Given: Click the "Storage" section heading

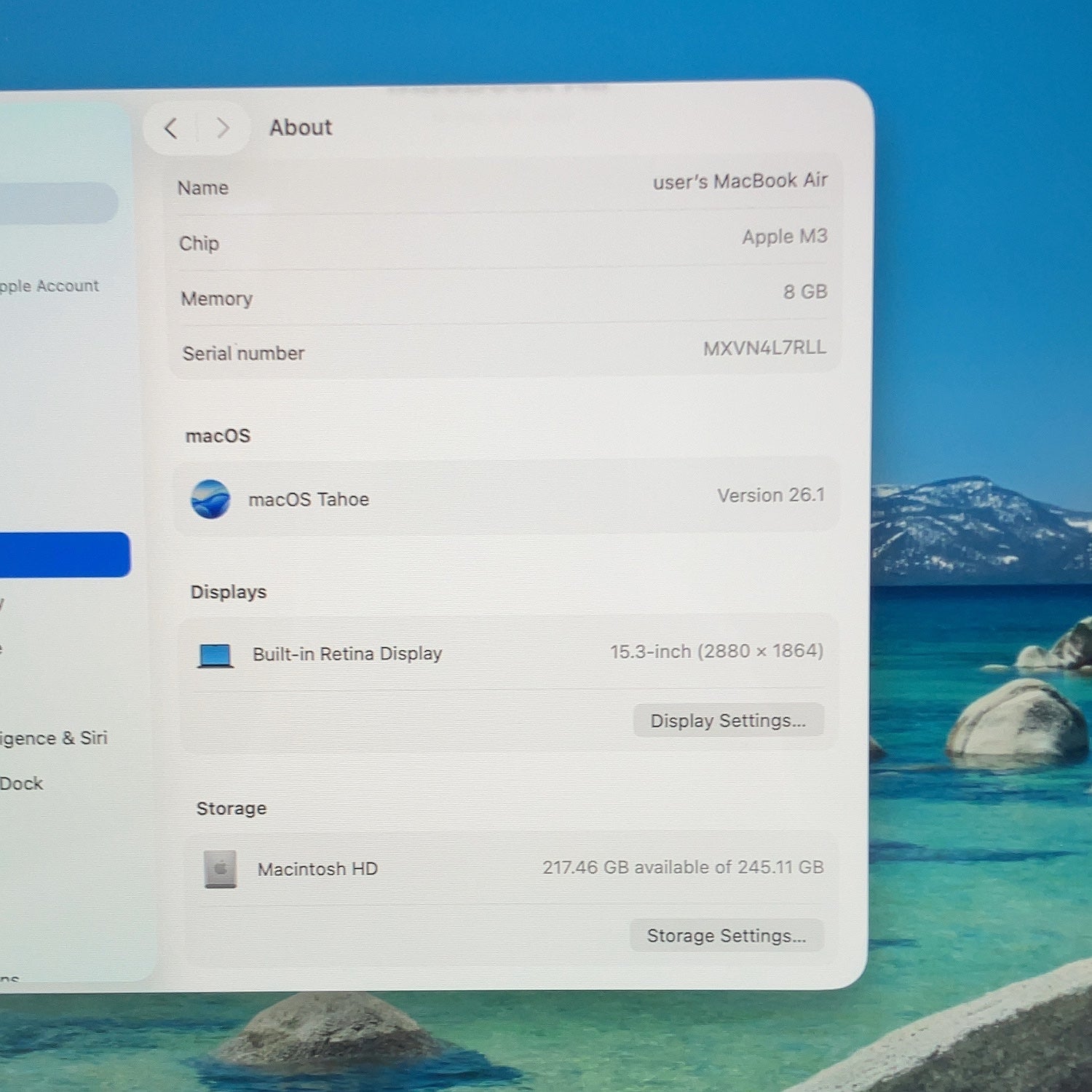Looking at the screenshot, I should (x=232, y=808).
